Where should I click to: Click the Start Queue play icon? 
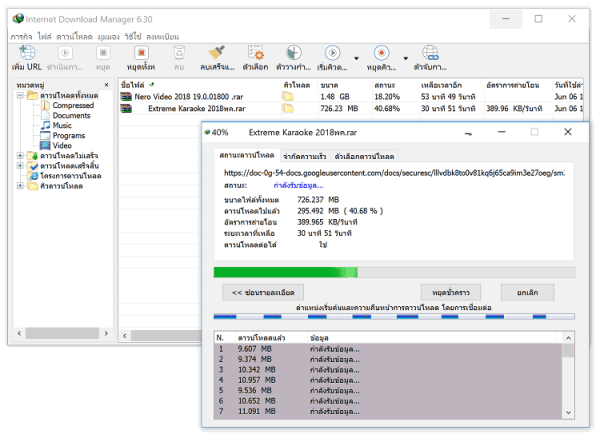pyautogui.click(x=332, y=53)
